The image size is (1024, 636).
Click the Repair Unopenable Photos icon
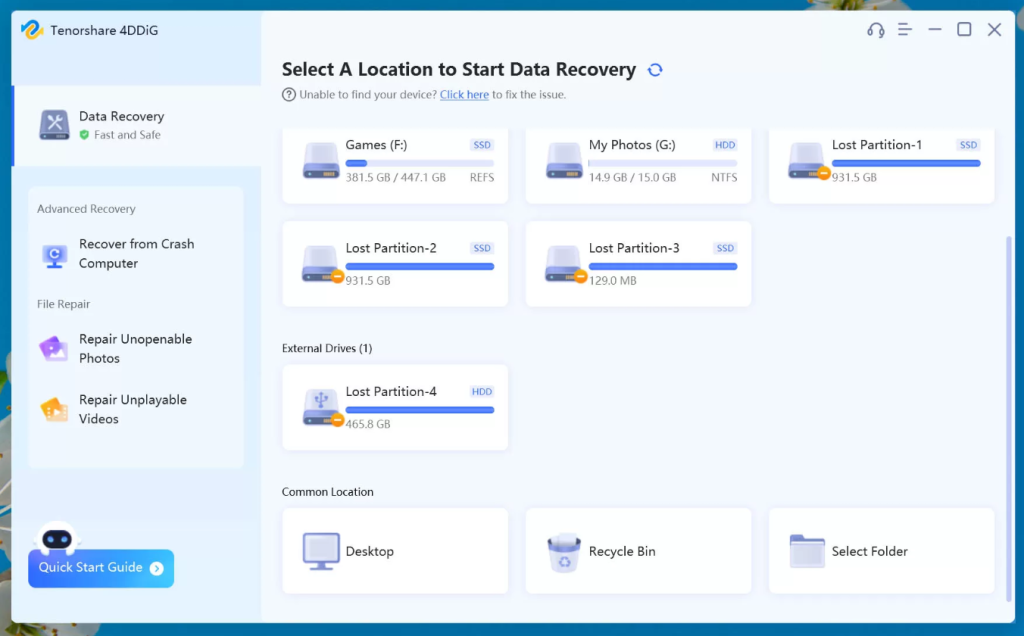[54, 349]
